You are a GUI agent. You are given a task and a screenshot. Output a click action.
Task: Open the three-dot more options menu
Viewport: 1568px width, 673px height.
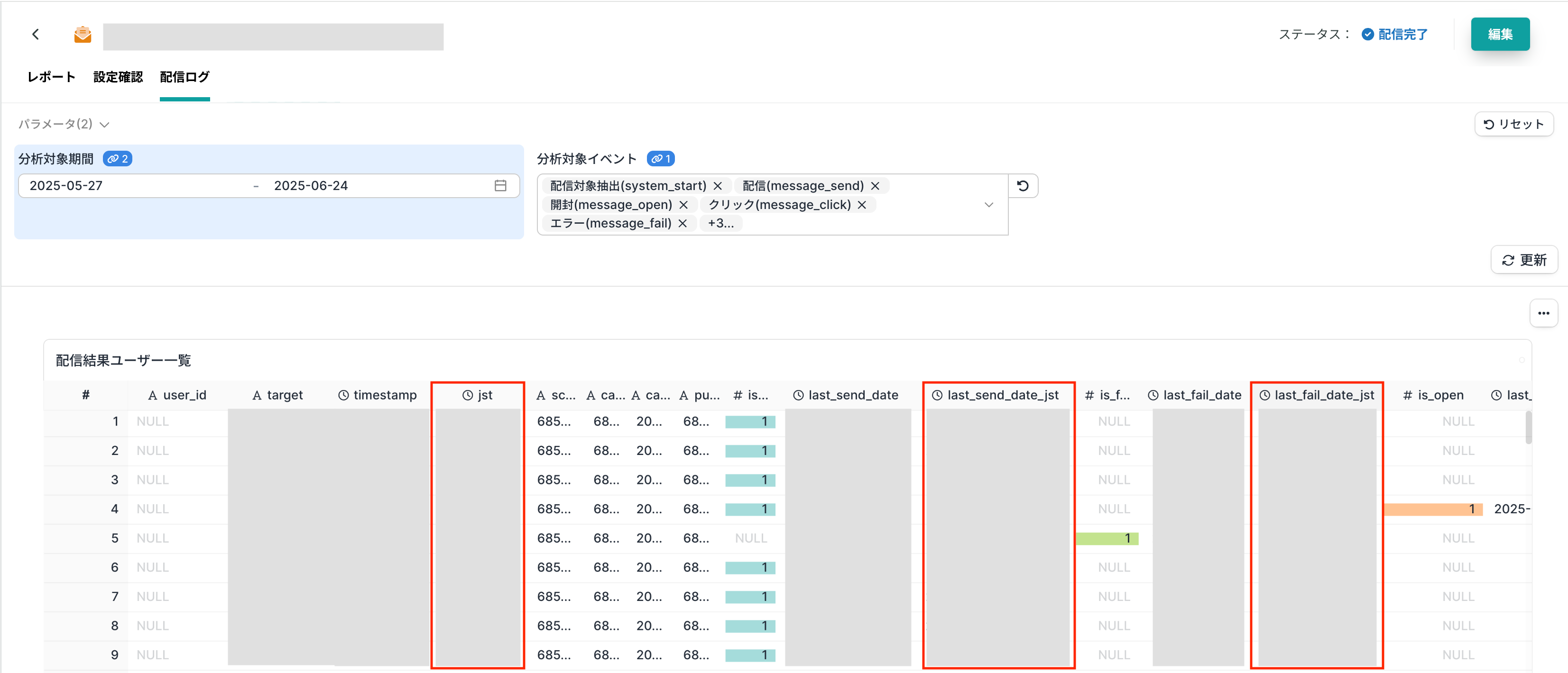tap(1543, 313)
